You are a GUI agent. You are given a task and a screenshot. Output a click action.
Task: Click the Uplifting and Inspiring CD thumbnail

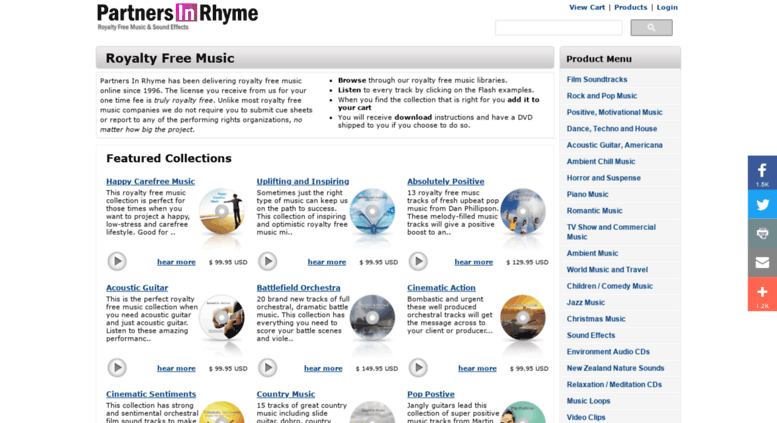pyautogui.click(x=373, y=212)
